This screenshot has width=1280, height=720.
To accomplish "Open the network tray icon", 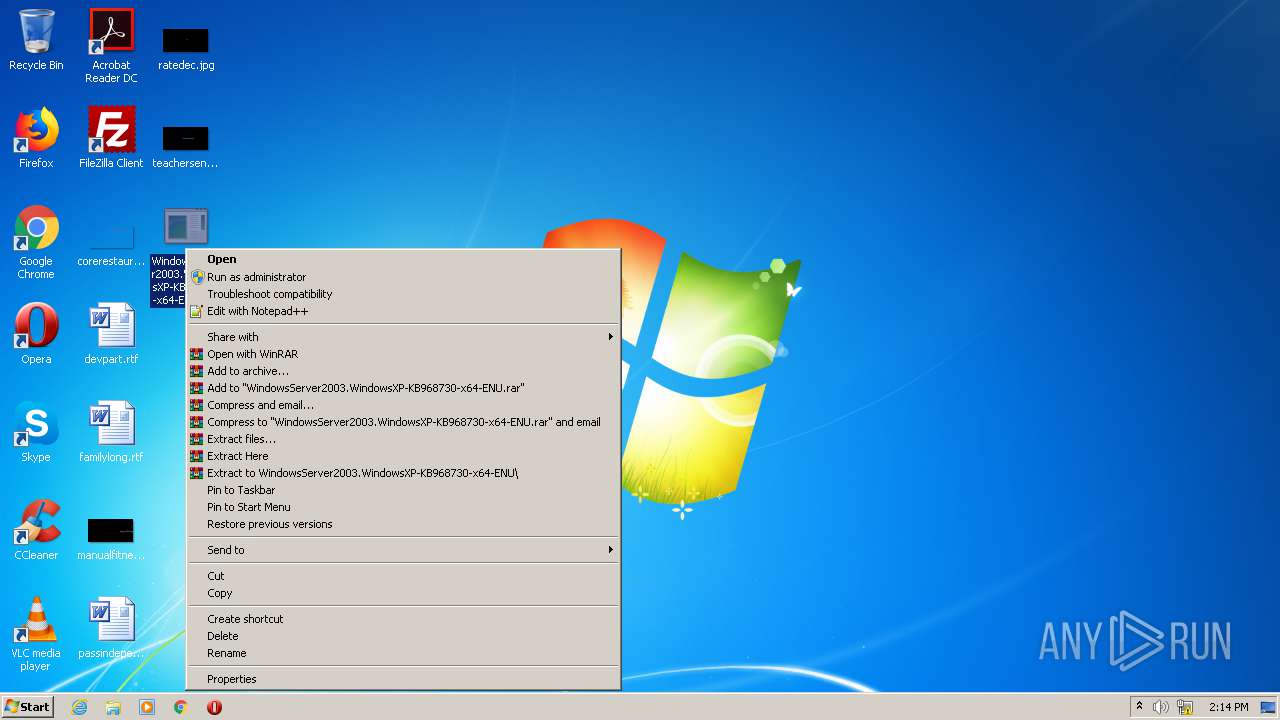I will (x=1185, y=707).
